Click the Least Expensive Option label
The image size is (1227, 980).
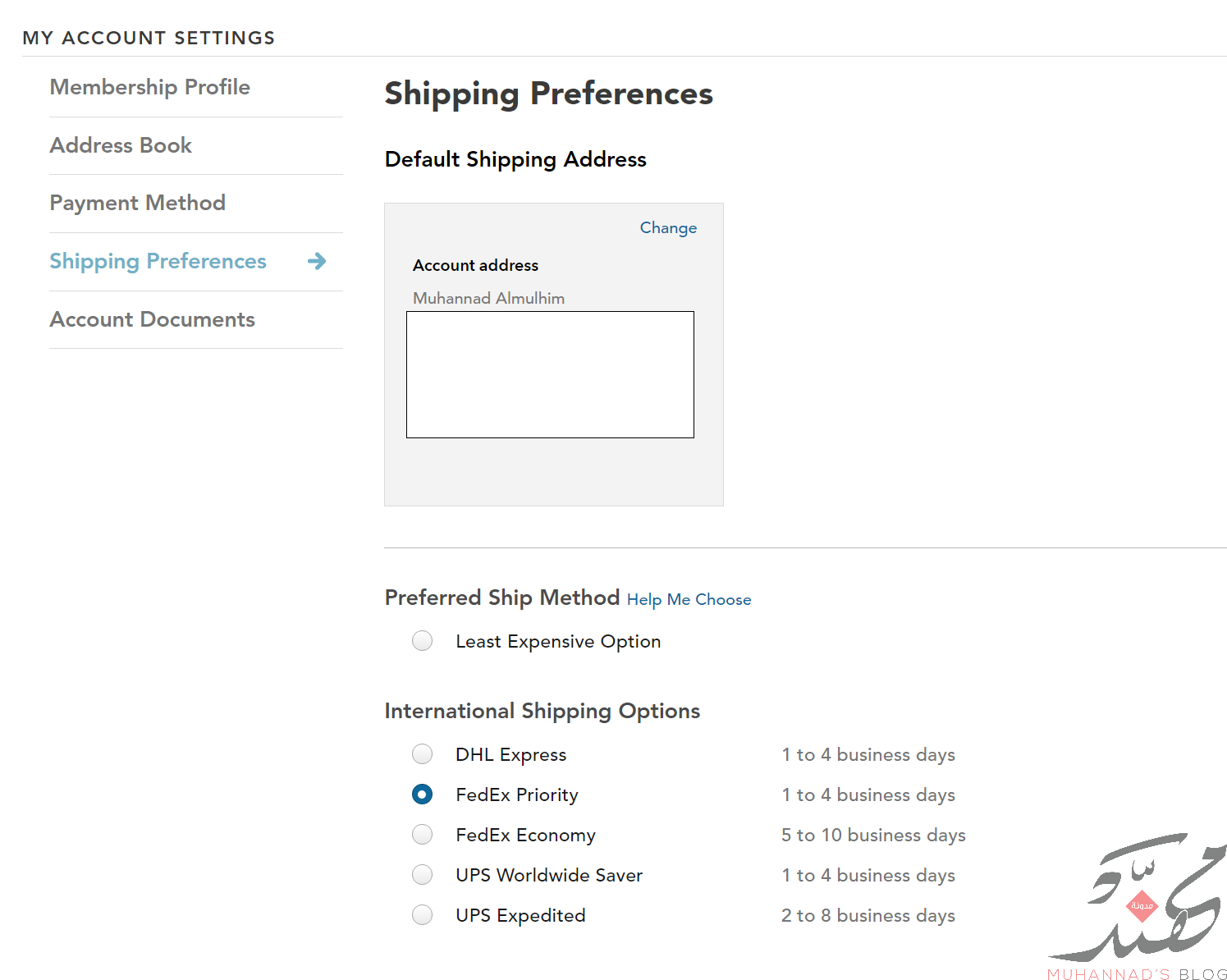[x=558, y=641]
